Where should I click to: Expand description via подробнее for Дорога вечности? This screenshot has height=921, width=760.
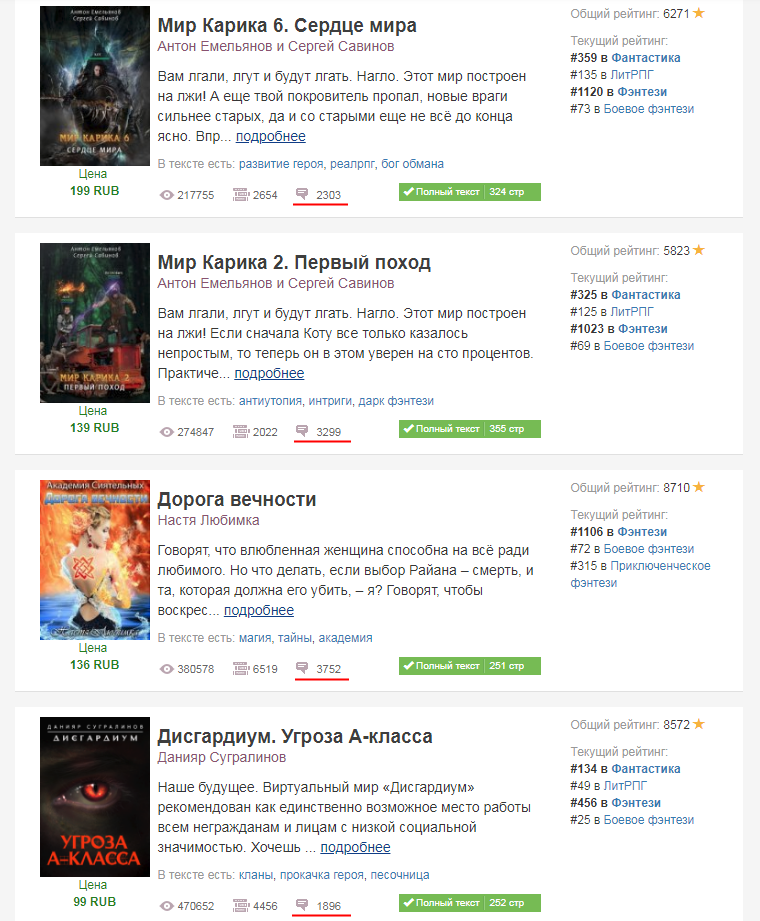click(x=259, y=610)
